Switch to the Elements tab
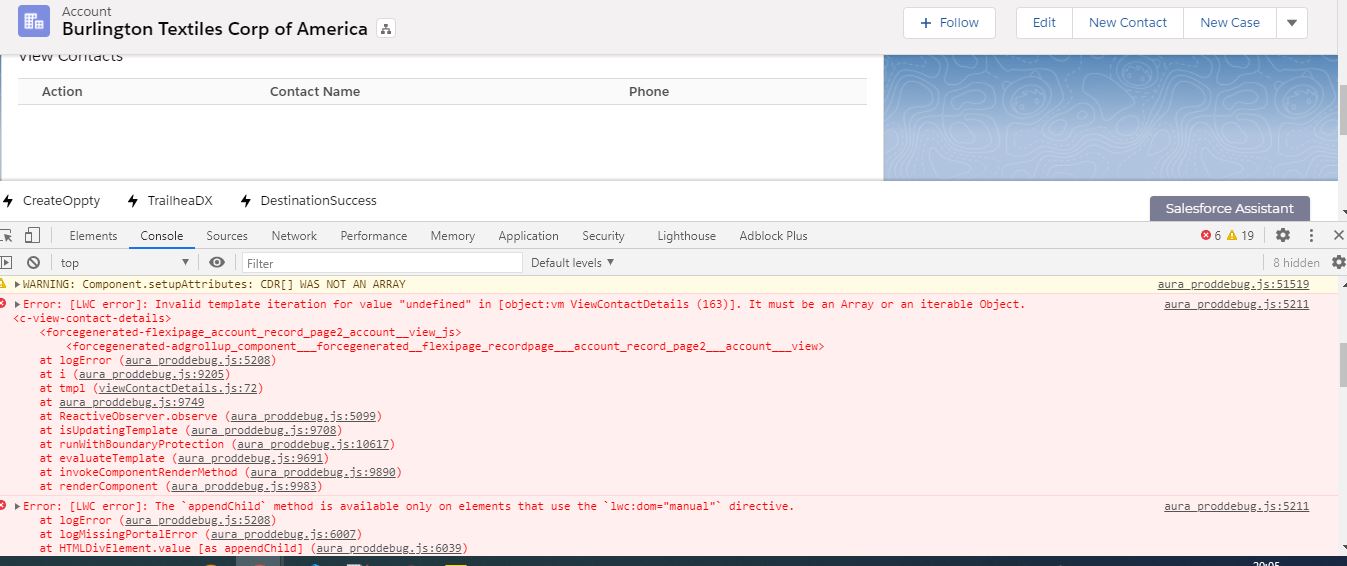The height and width of the screenshot is (566, 1347). [x=93, y=236]
